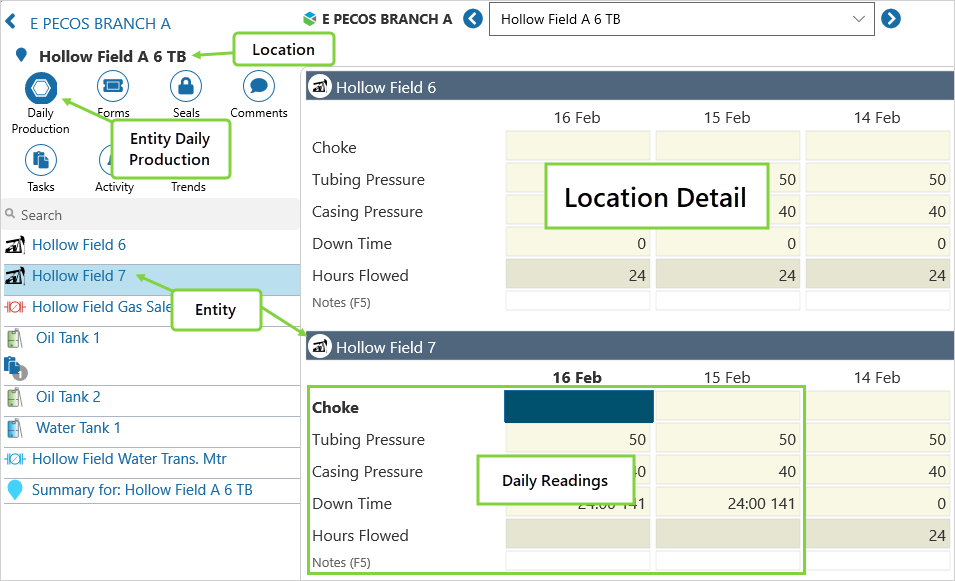
Task: Go to previous location arrow button
Action: [473, 19]
